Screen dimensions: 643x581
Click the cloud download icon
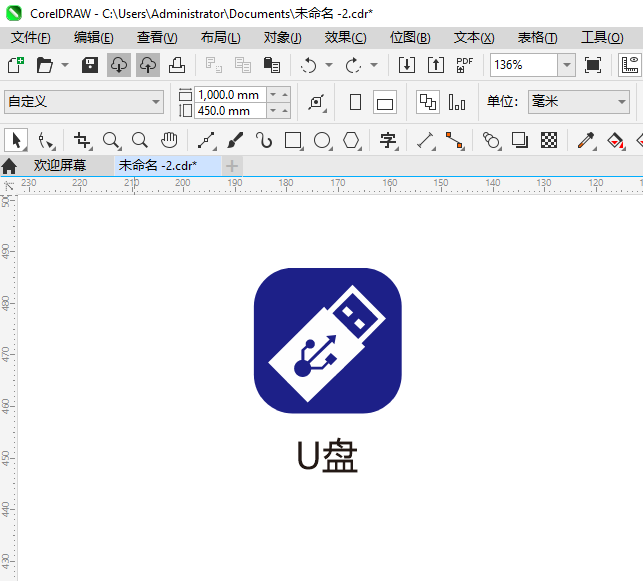[x=119, y=65]
